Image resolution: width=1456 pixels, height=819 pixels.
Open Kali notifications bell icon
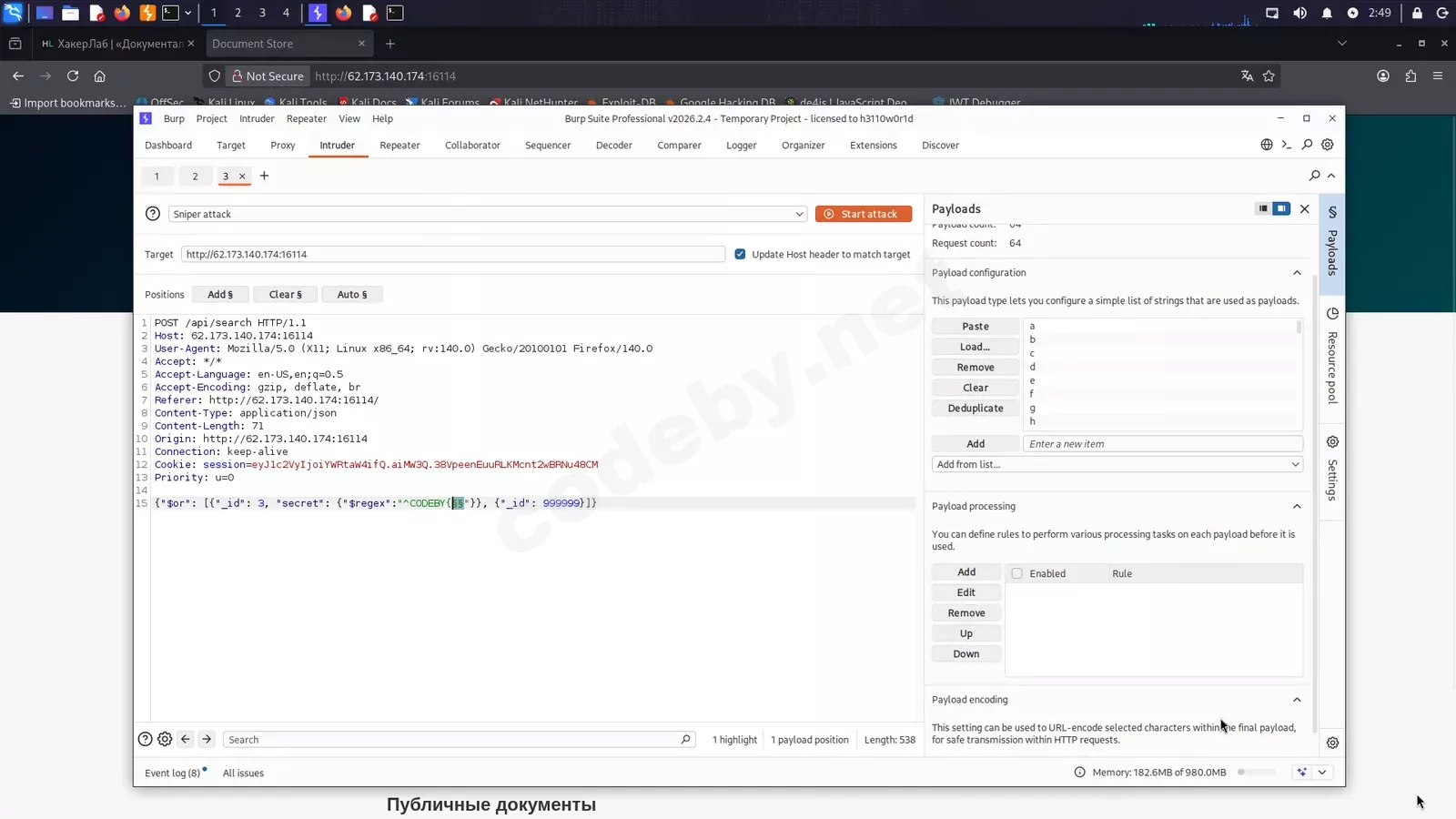(x=1327, y=13)
